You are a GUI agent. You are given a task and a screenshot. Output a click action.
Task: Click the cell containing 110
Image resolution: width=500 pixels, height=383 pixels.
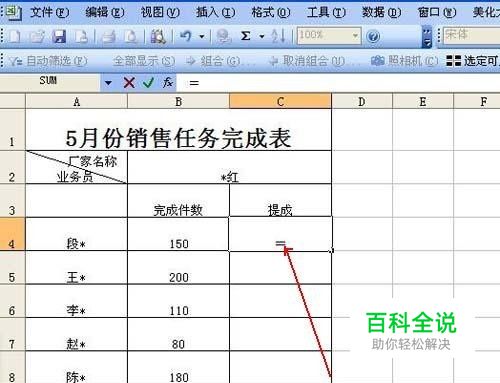click(178, 301)
